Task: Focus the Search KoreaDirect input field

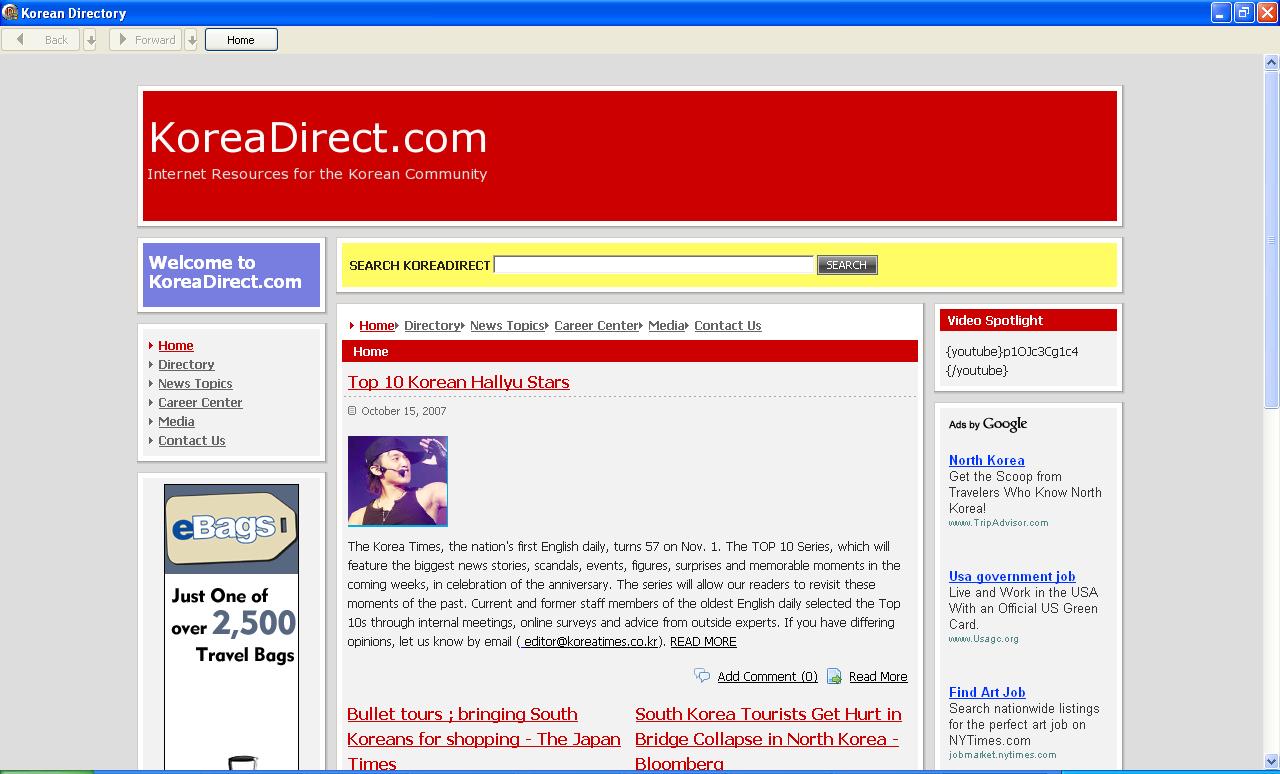Action: pyautogui.click(x=654, y=265)
